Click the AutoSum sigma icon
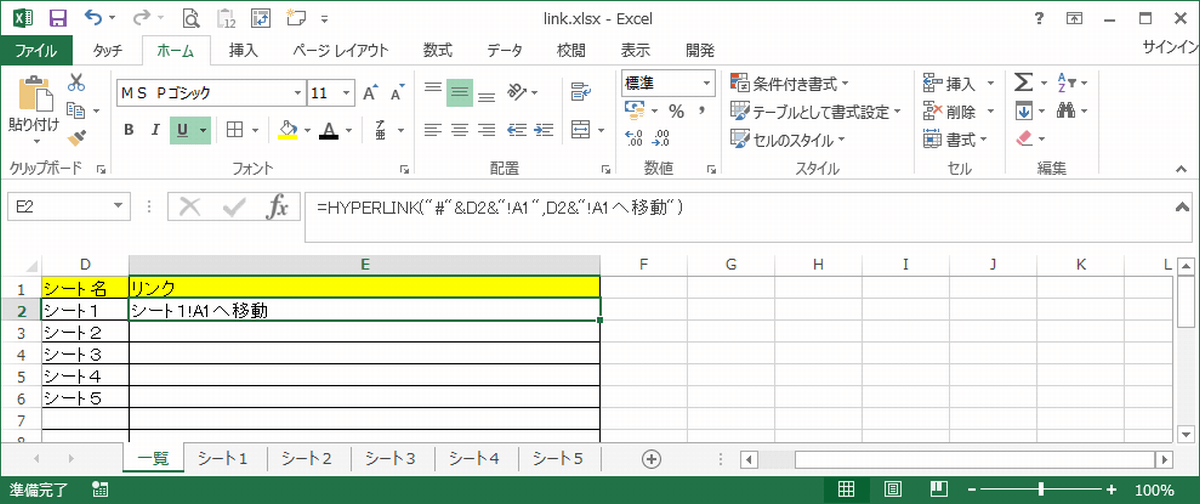The width and height of the screenshot is (1200, 504). (x=1024, y=83)
